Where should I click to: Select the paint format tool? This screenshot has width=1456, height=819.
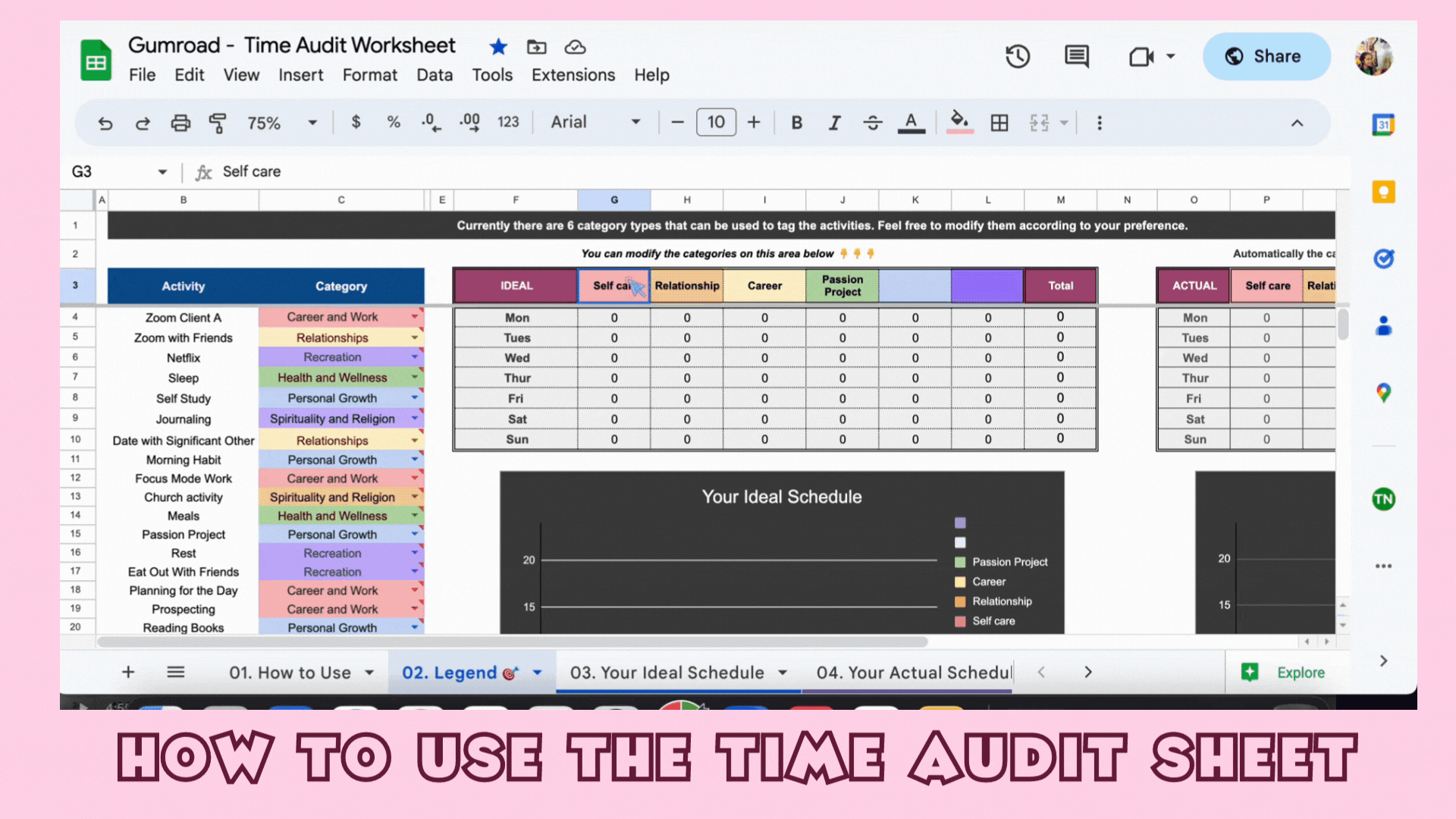pyautogui.click(x=218, y=123)
